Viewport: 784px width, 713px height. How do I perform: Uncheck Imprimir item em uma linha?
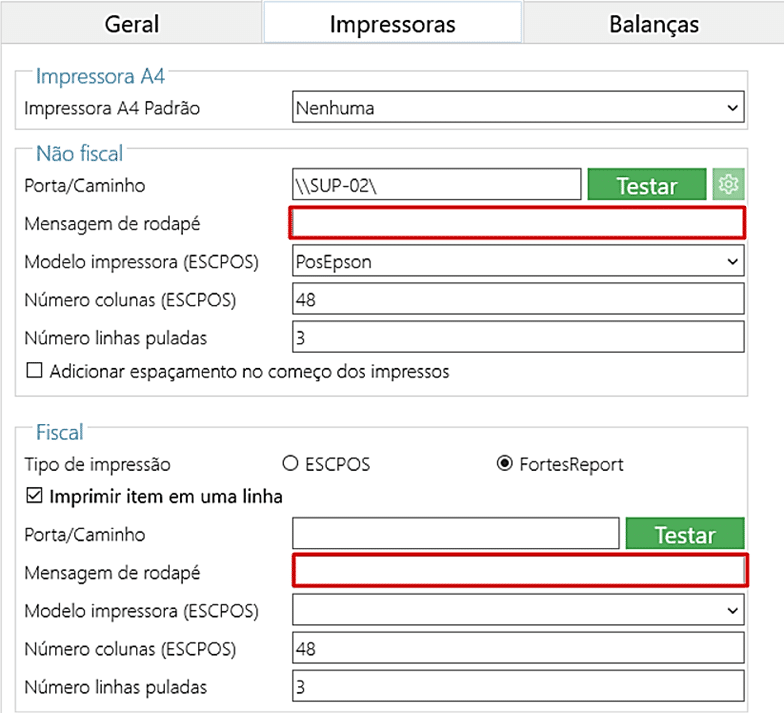pos(35,497)
